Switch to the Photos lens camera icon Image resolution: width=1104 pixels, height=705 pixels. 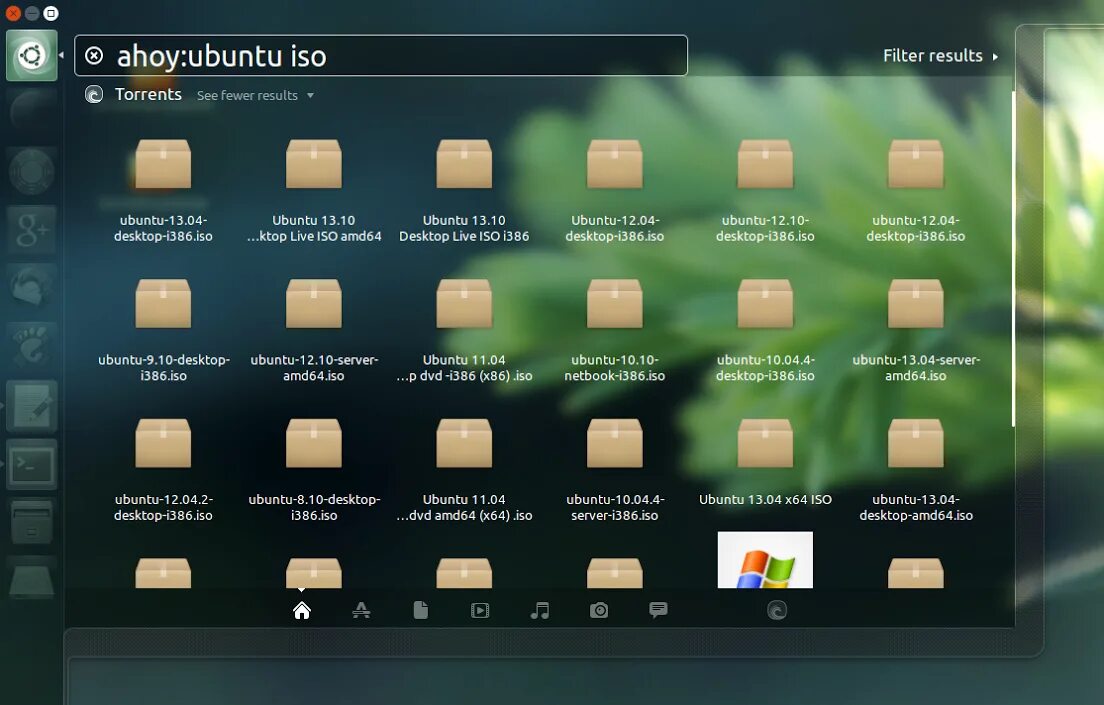pos(599,610)
